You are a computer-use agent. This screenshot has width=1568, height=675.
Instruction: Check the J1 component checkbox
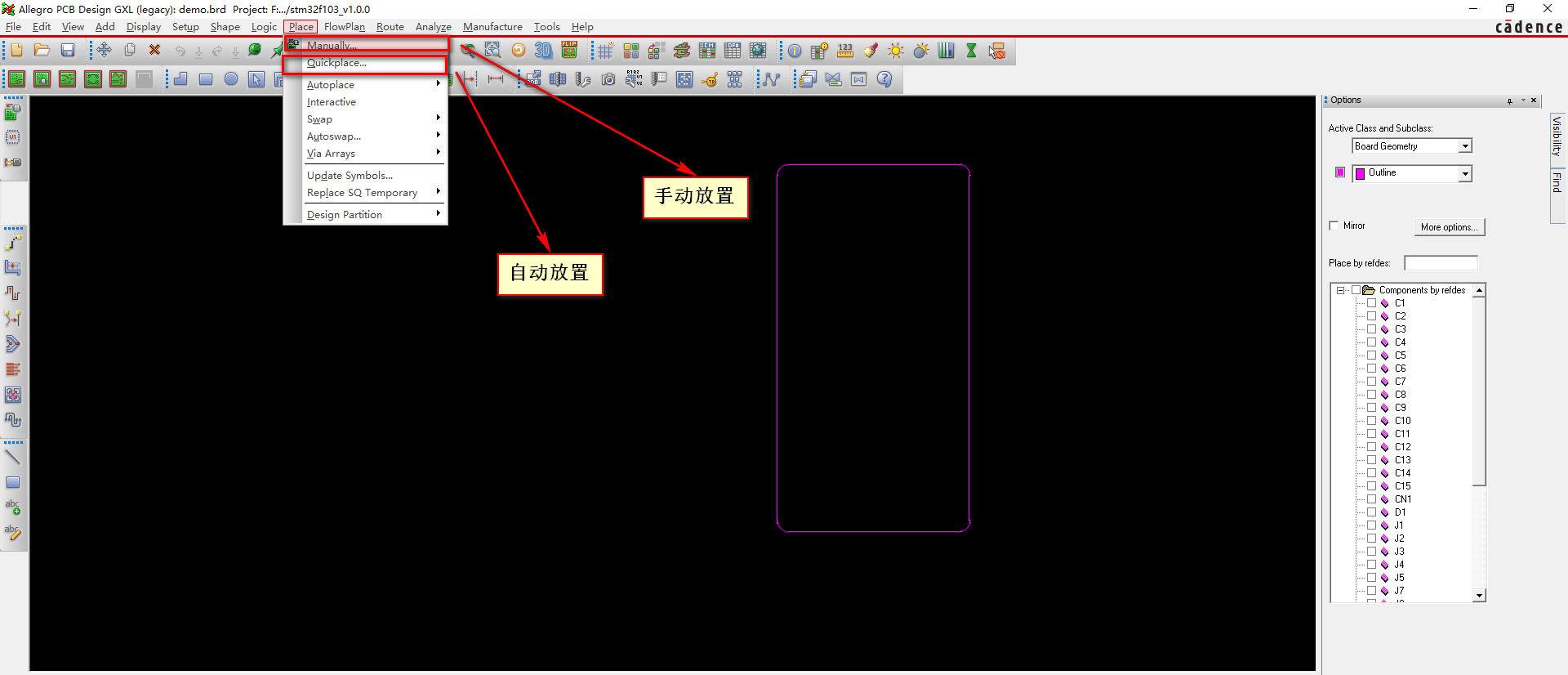tap(1372, 525)
